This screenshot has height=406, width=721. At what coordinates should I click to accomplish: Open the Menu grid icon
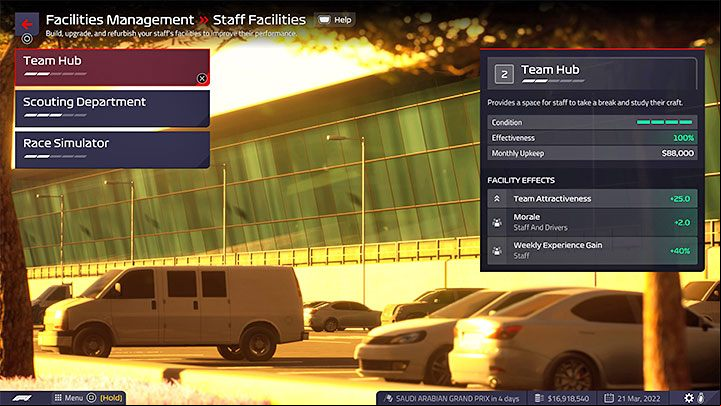[58, 398]
